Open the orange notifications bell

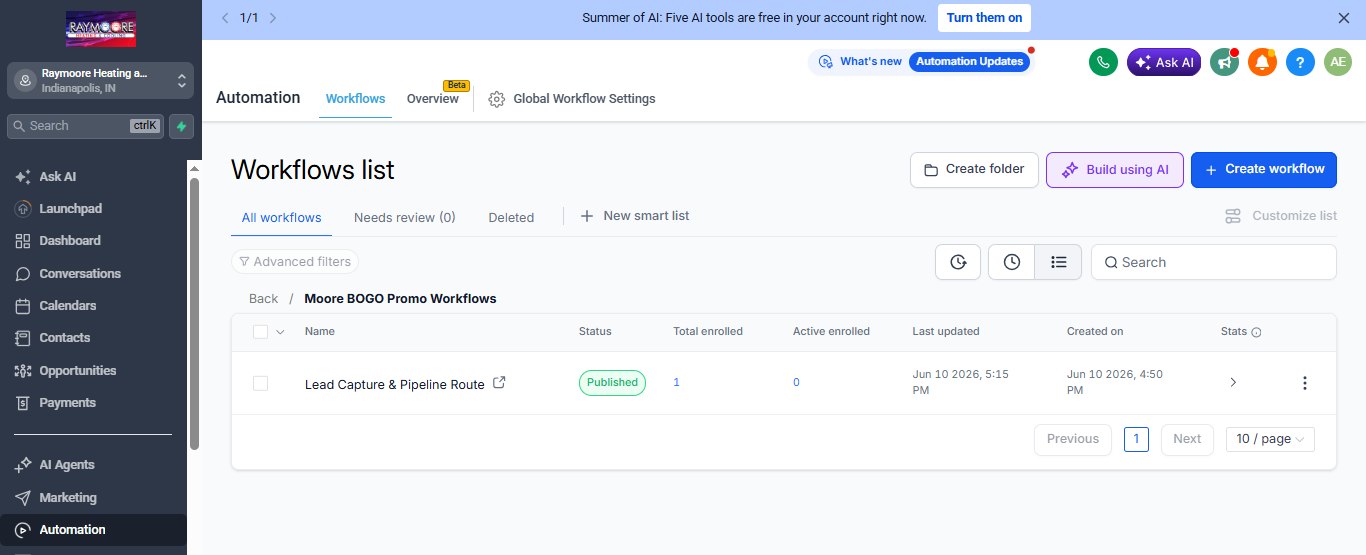click(1262, 62)
